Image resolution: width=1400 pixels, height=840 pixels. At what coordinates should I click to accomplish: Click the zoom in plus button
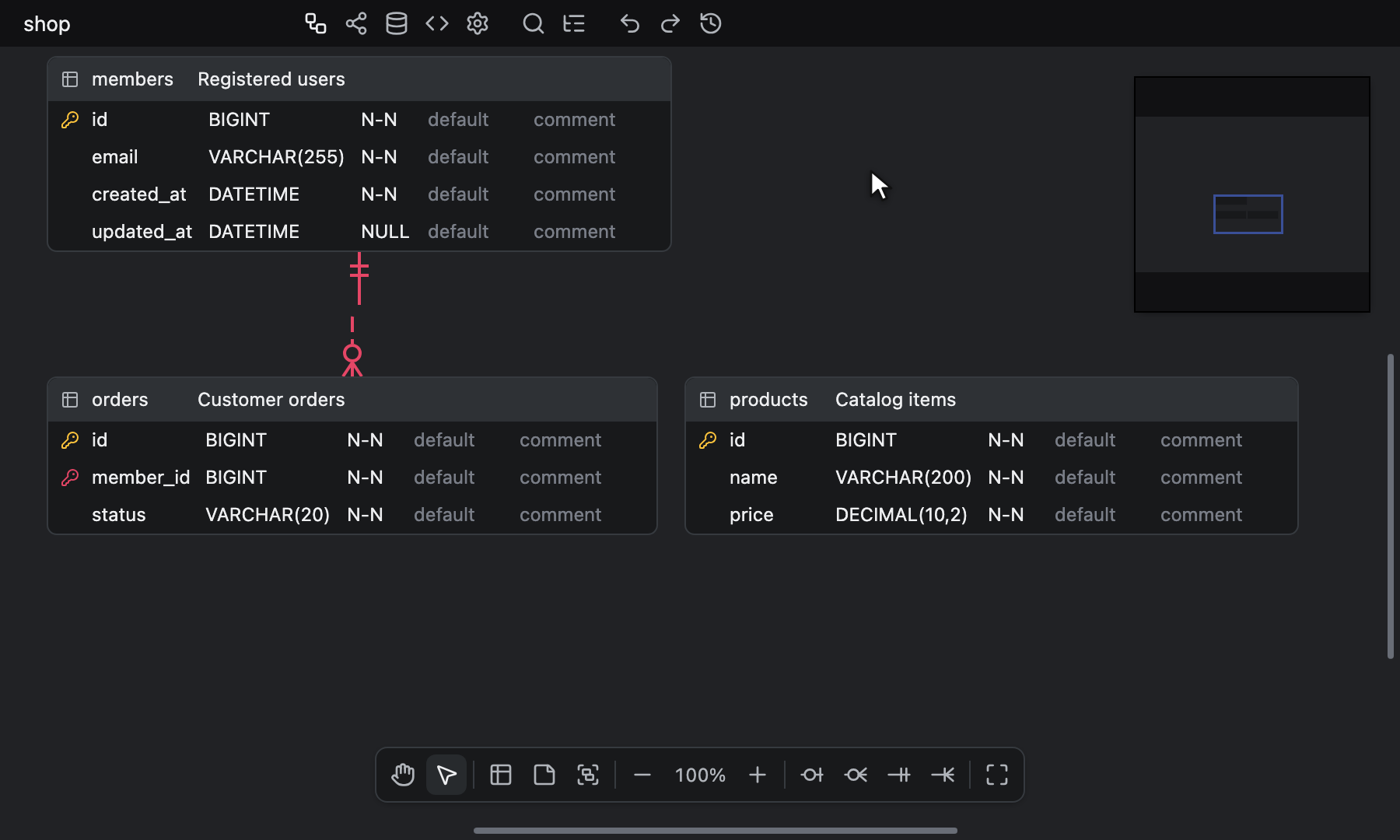pyautogui.click(x=758, y=775)
